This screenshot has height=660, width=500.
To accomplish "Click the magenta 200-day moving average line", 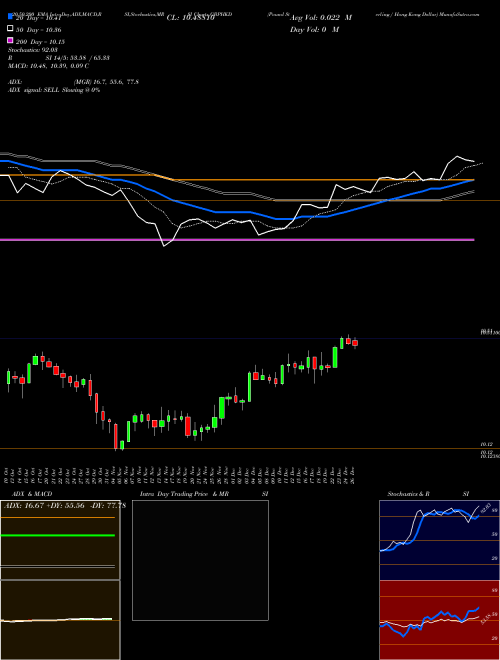I will coord(237,240).
